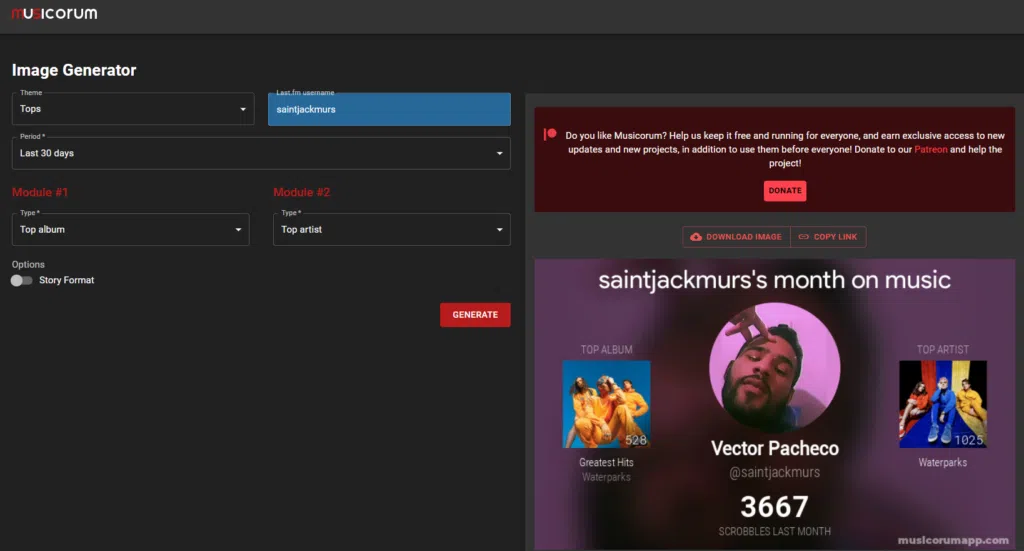The image size is (1024, 551).
Task: Click the Generate button
Action: coord(475,315)
